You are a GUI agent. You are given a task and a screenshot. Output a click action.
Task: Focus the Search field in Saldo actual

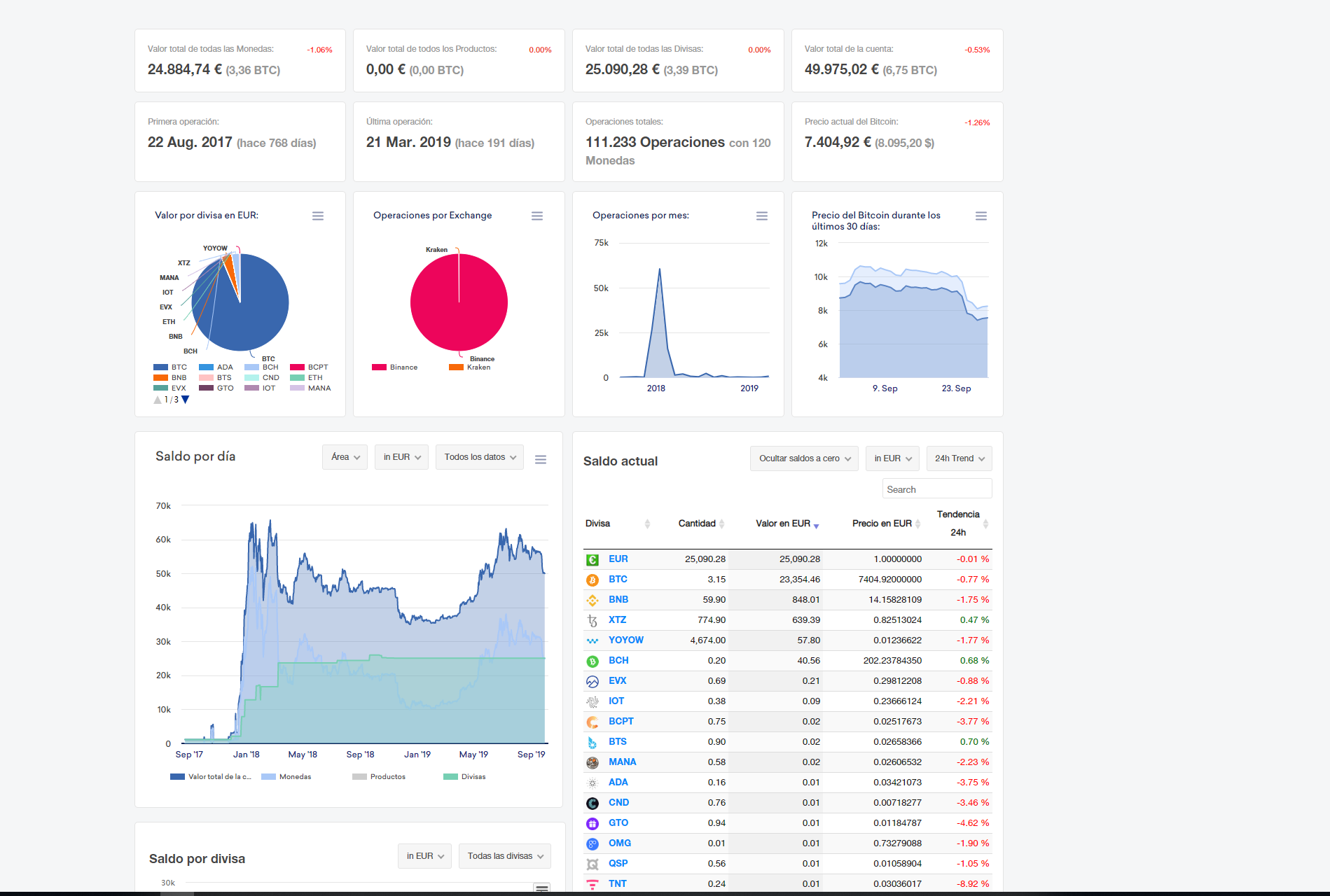pyautogui.click(x=937, y=489)
